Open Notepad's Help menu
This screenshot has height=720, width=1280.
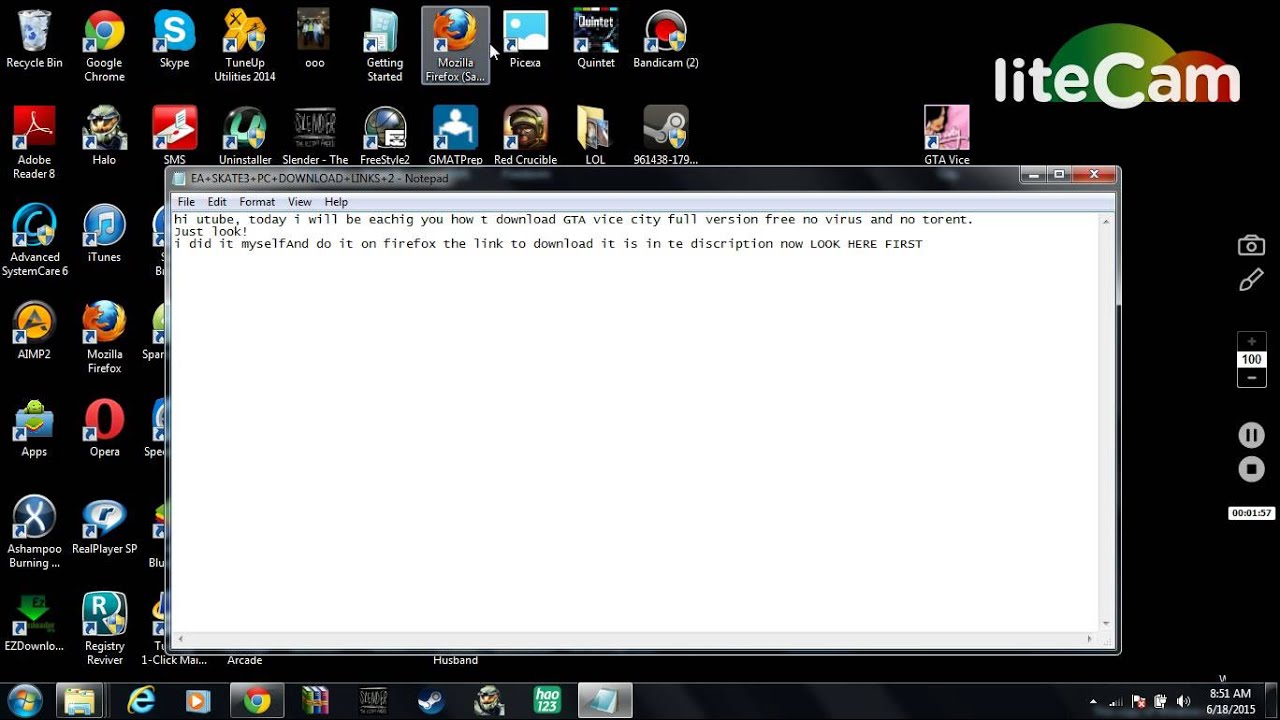tap(336, 202)
